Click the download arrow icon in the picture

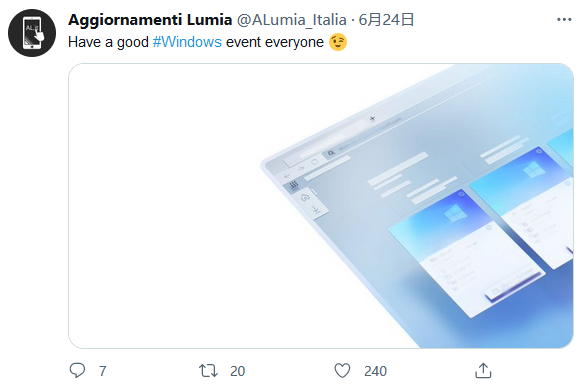(316, 211)
